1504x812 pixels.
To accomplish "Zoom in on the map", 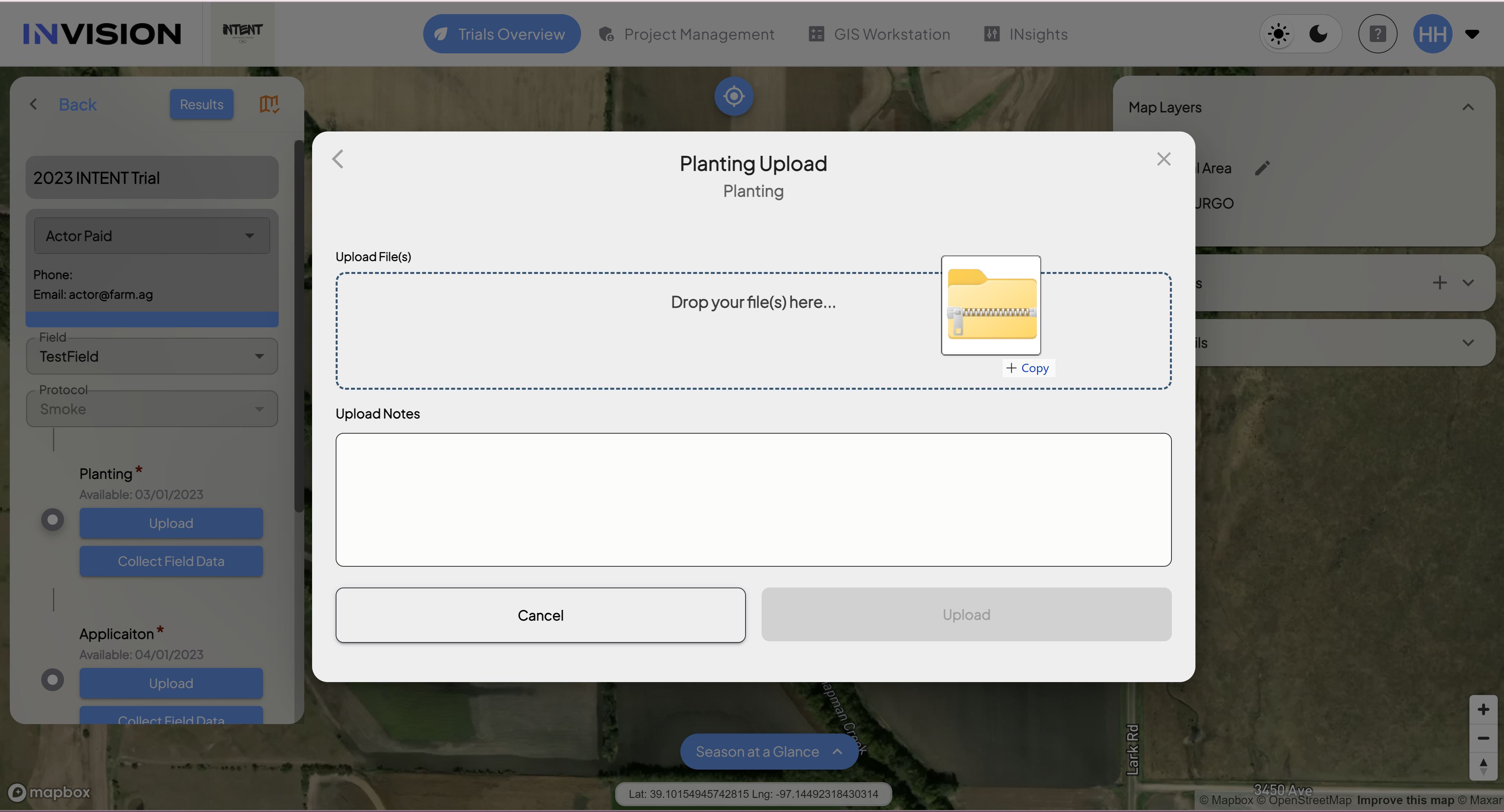I will 1483,709.
